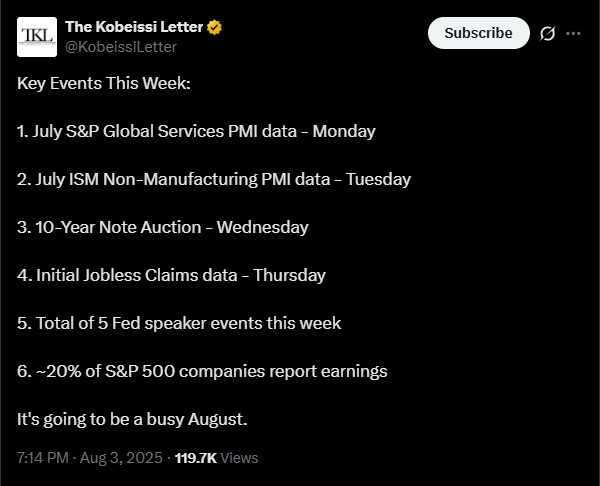Select the busy August closing sentence
This screenshot has height=486, width=600.
(132, 419)
